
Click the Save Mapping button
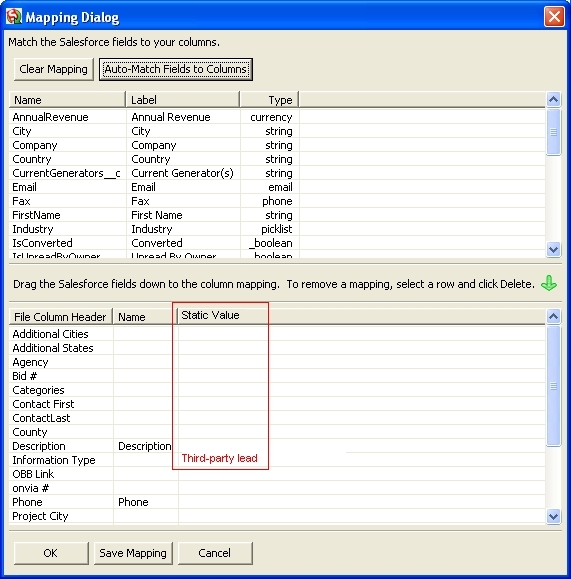[133, 553]
